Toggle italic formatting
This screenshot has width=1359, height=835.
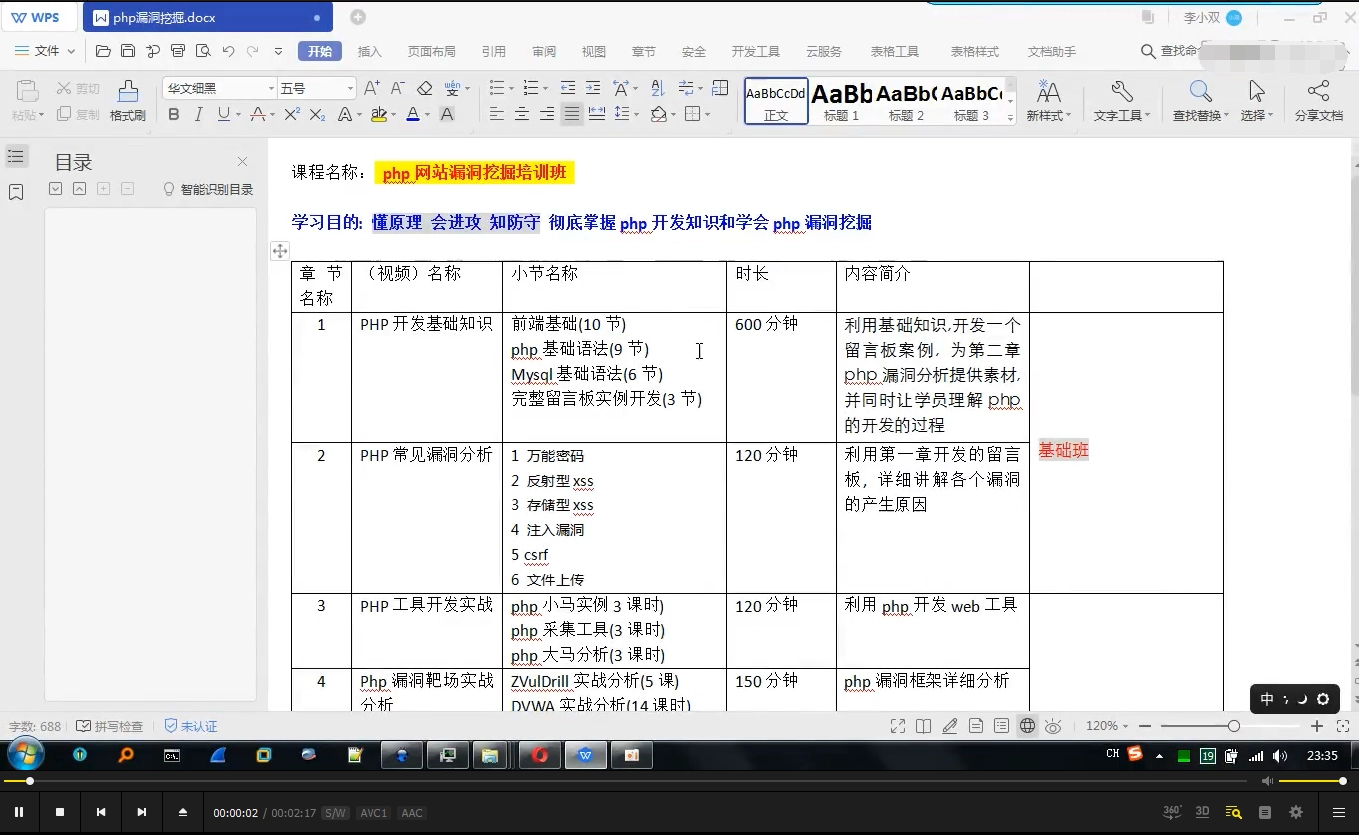tap(196, 115)
